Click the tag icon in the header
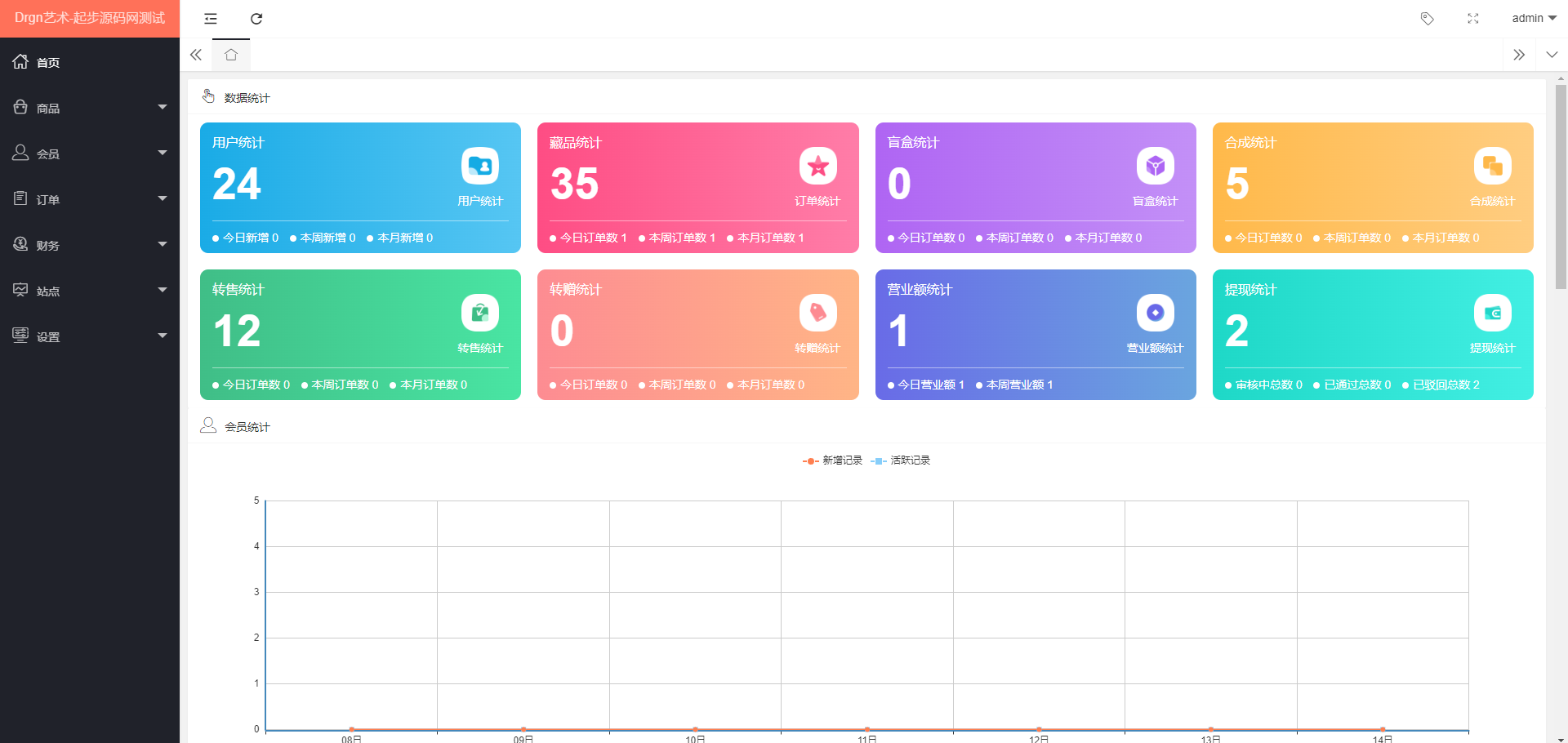This screenshot has height=743, width=1568. pyautogui.click(x=1427, y=19)
